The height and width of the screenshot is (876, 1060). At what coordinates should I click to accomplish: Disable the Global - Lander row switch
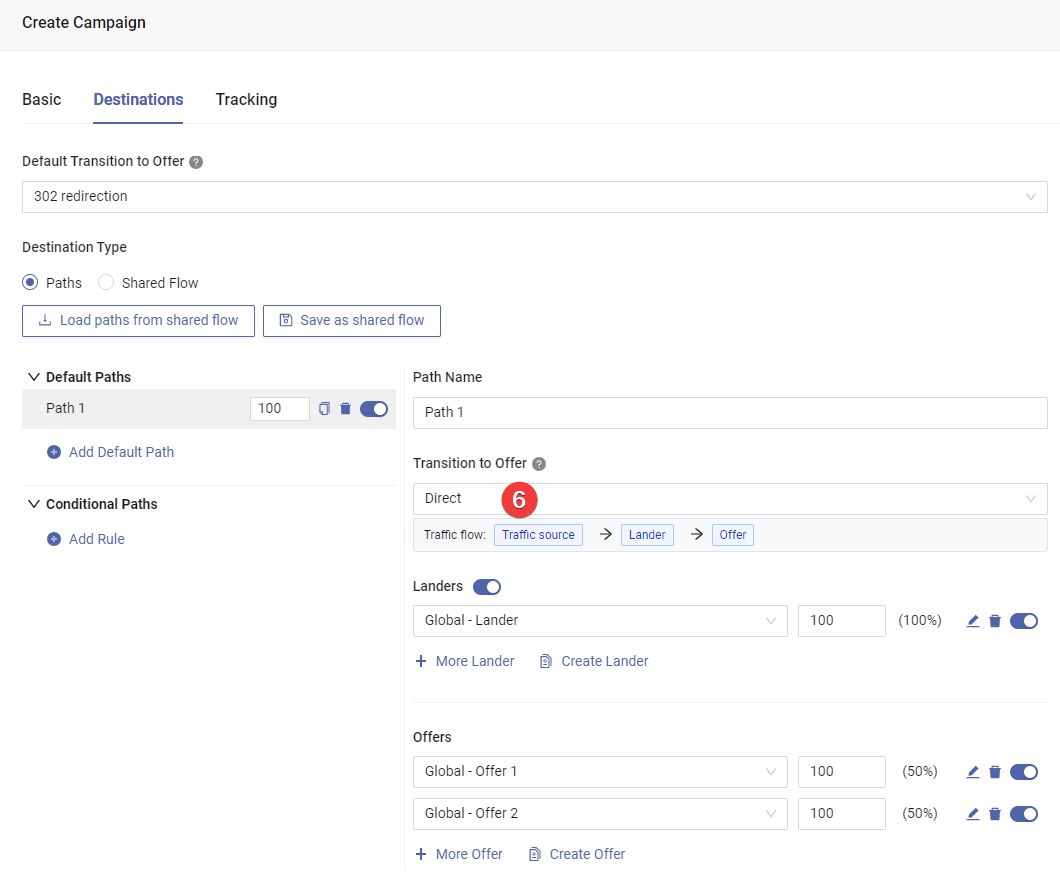click(1023, 620)
